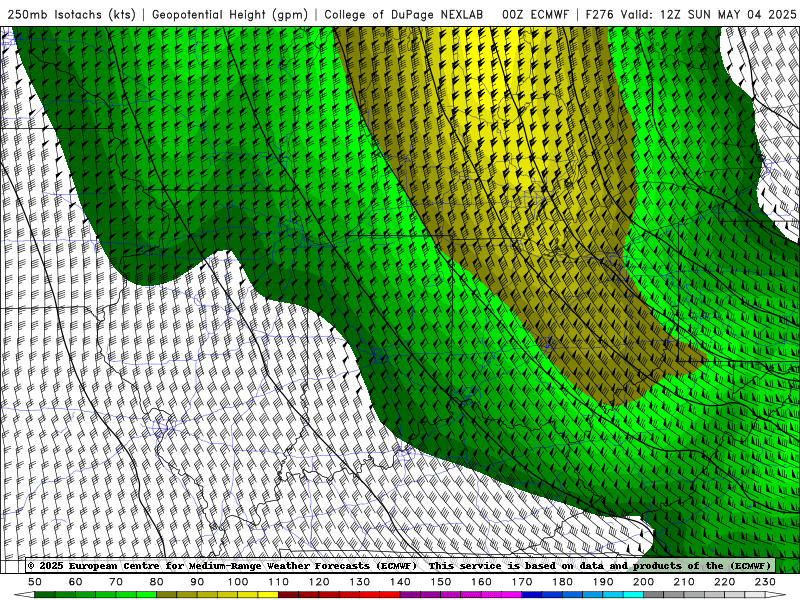Viewport: 800px width, 600px height.
Task: Click the "Geopotential Height (gpm)" title text
Action: point(230,14)
